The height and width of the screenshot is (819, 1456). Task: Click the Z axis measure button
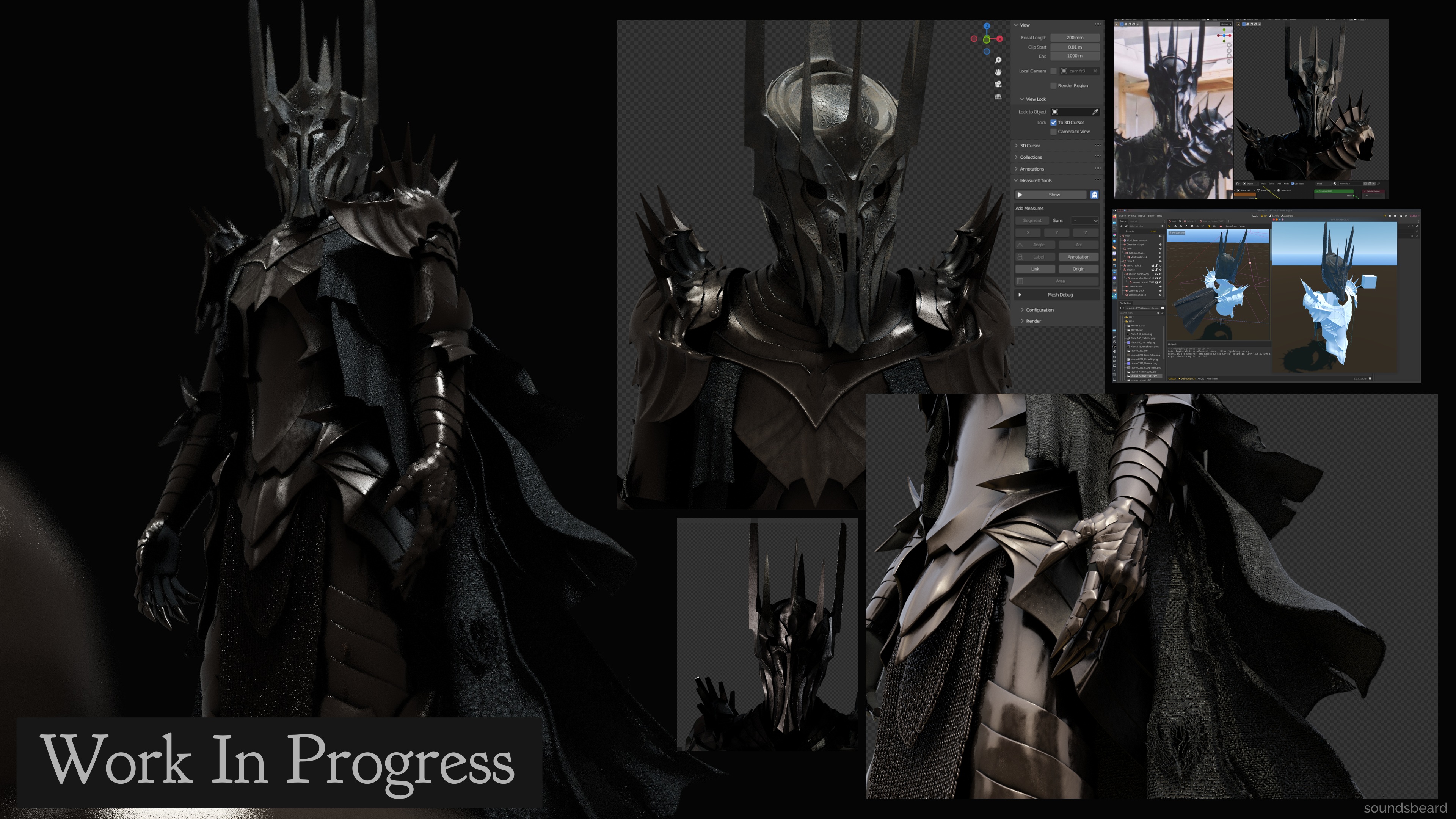pyautogui.click(x=1085, y=232)
